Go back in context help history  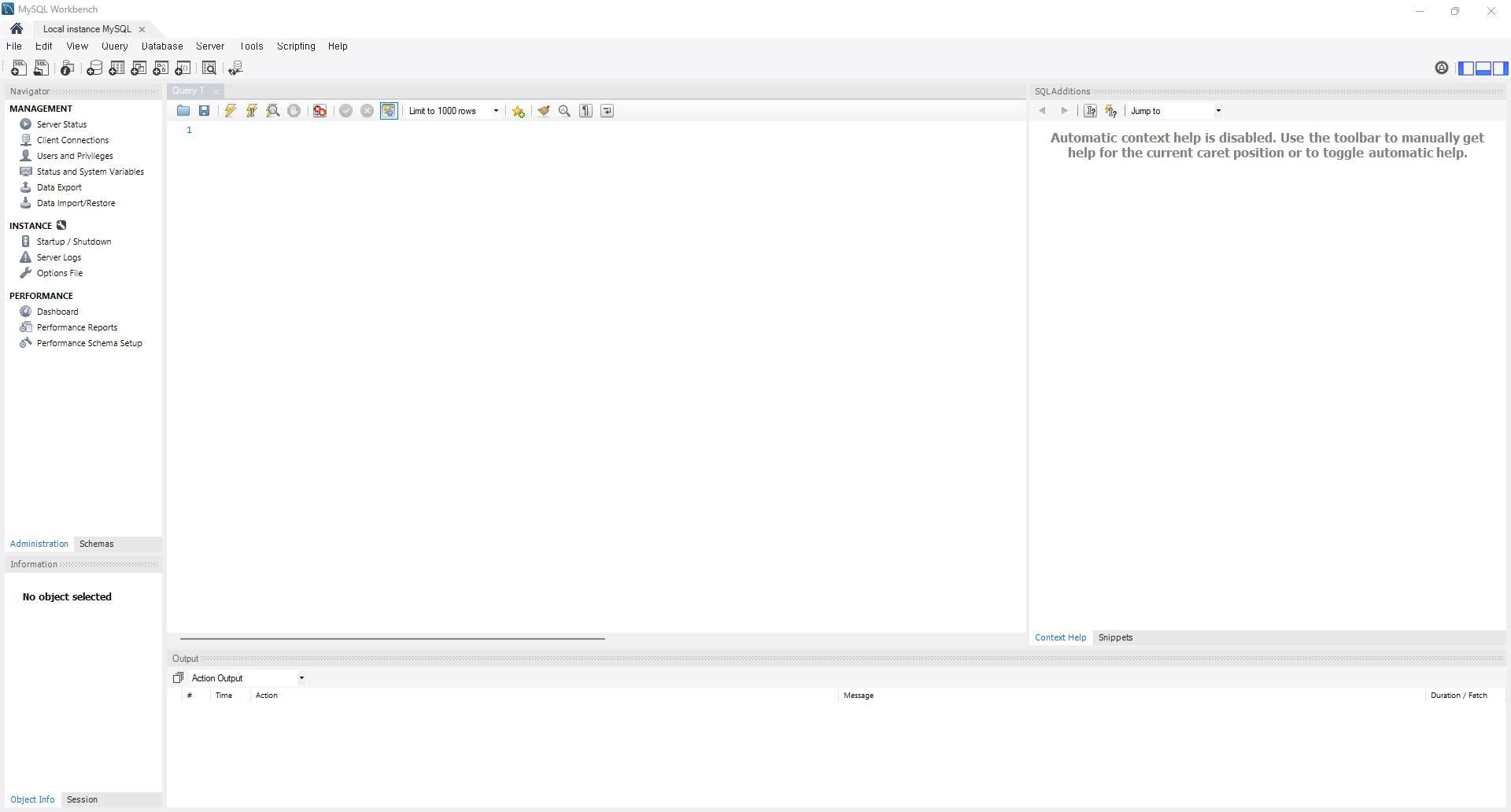tap(1043, 111)
